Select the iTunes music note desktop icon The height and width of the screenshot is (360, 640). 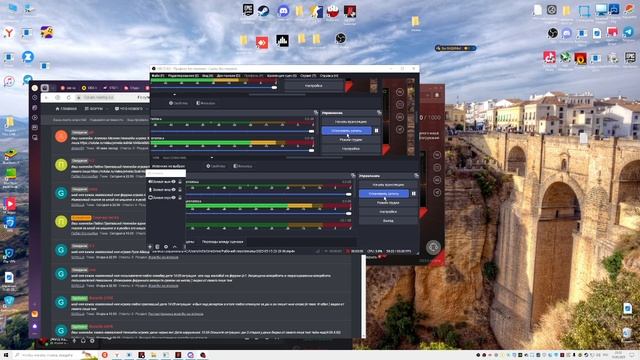[9, 81]
